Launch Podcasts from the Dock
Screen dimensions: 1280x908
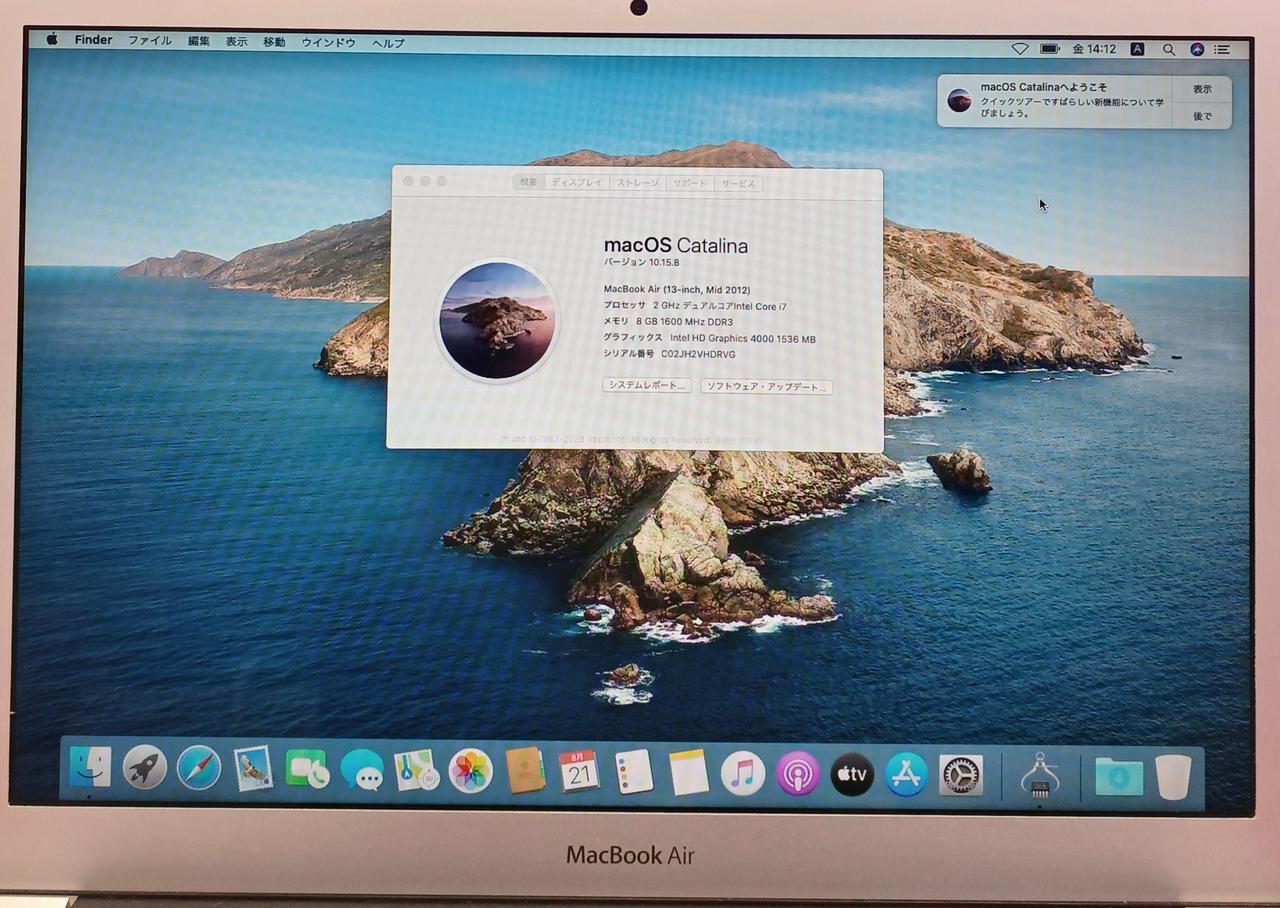(797, 773)
